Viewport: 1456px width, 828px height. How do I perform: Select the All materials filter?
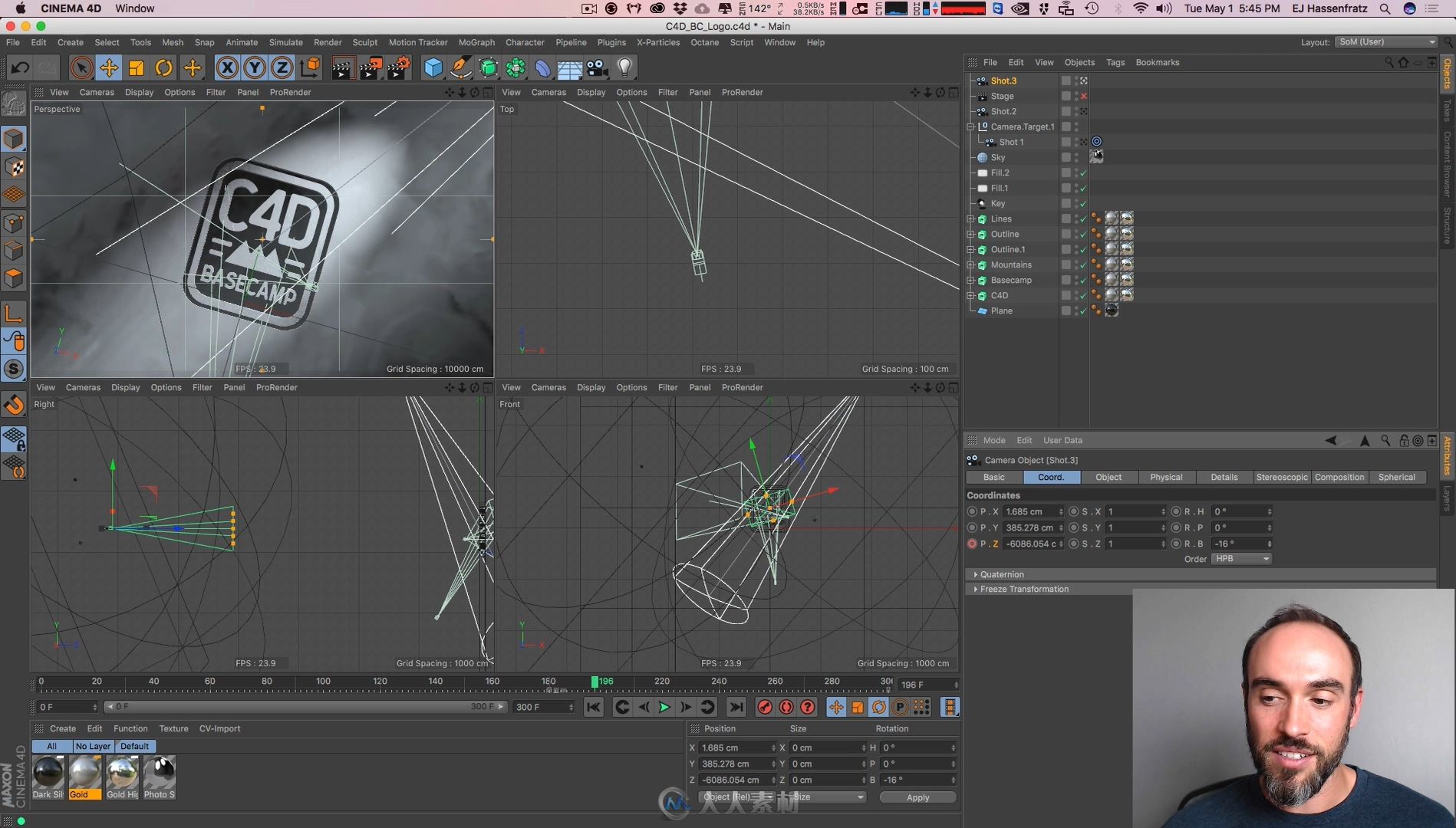[51, 746]
